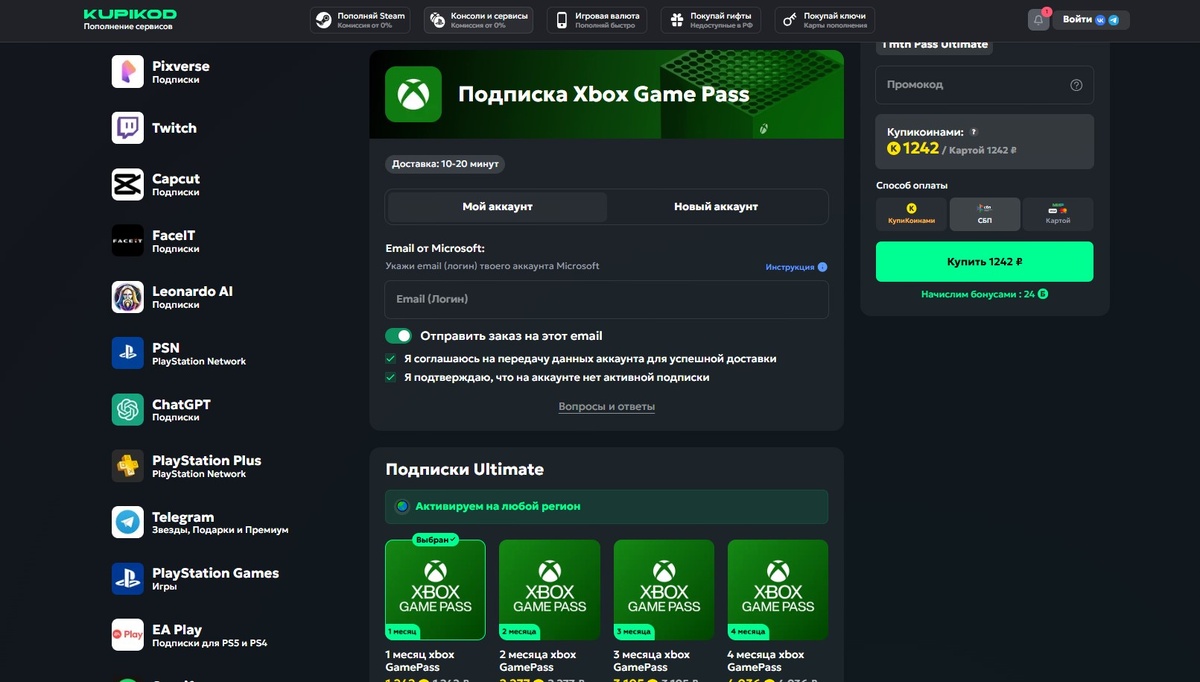
Task: Click the Pixverse service in the sidebar
Action: [127, 72]
